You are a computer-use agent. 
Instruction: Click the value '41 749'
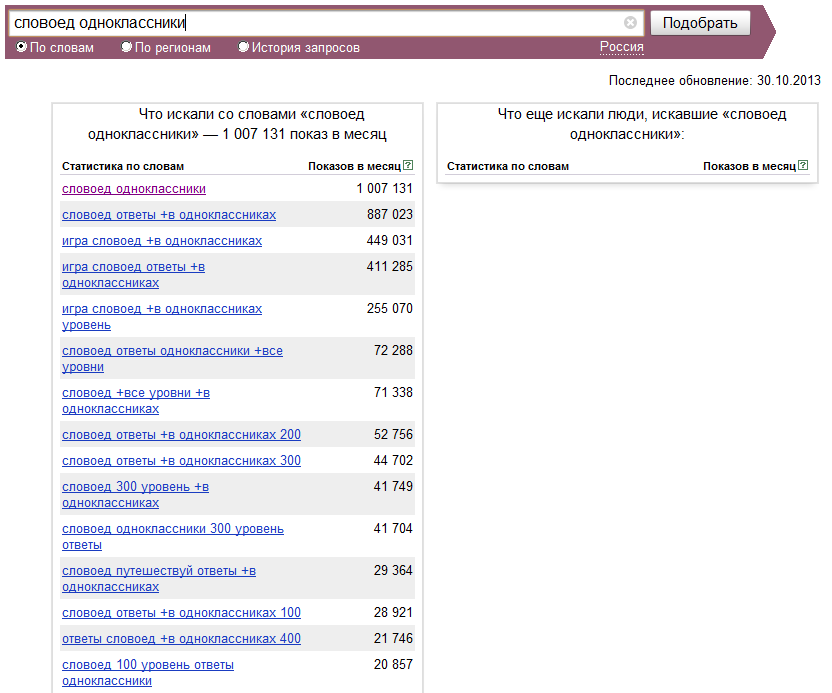click(x=393, y=486)
